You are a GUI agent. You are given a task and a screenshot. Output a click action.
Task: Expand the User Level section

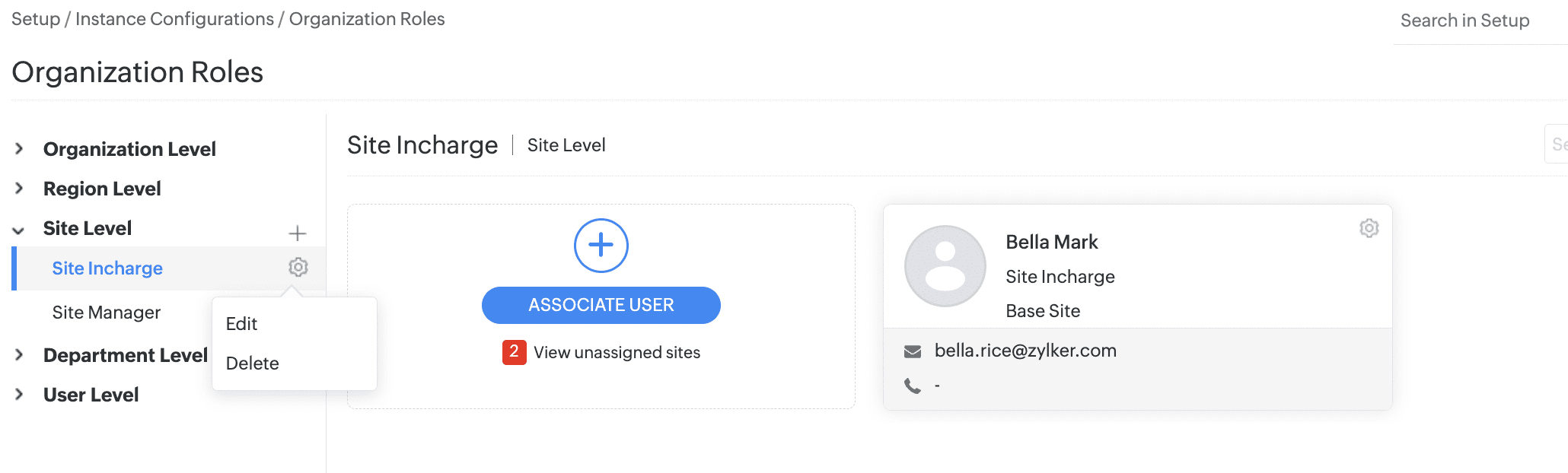20,395
